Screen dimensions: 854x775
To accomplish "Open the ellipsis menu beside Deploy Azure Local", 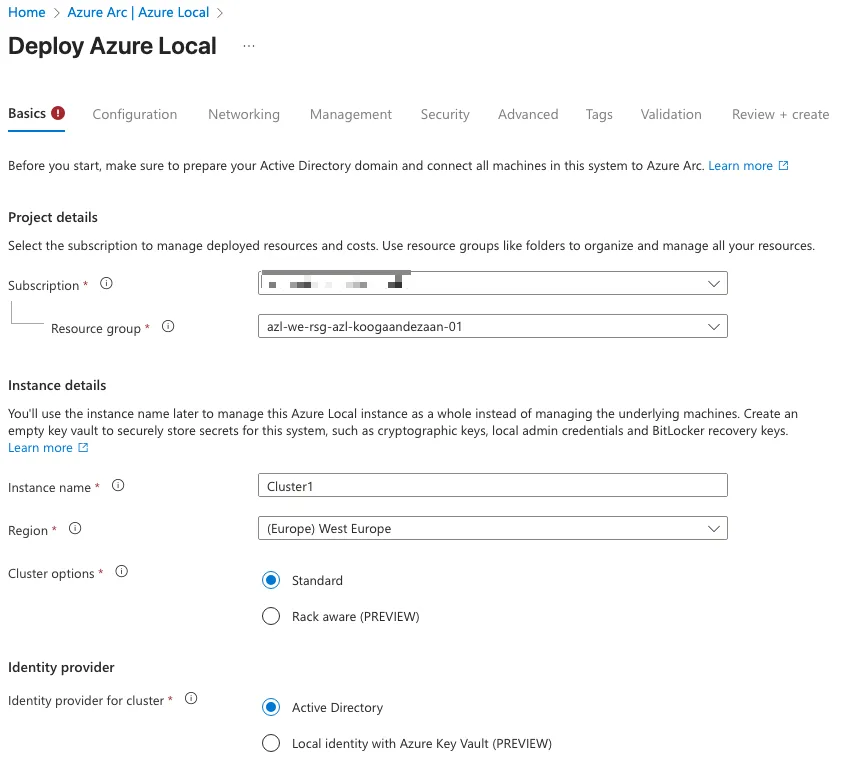I will click(x=249, y=46).
